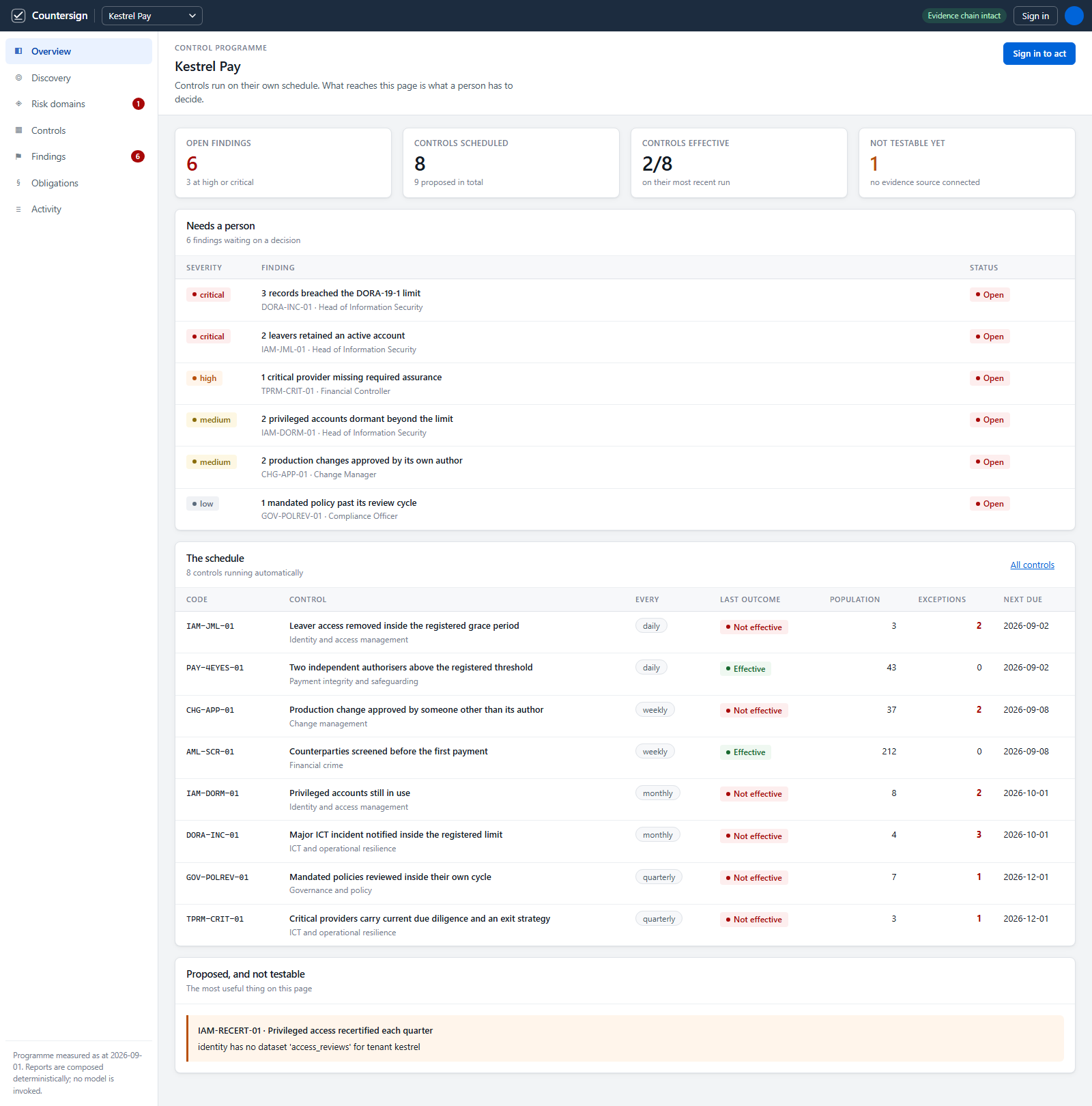
Task: Select Obligations in the sidebar
Action: click(x=79, y=183)
